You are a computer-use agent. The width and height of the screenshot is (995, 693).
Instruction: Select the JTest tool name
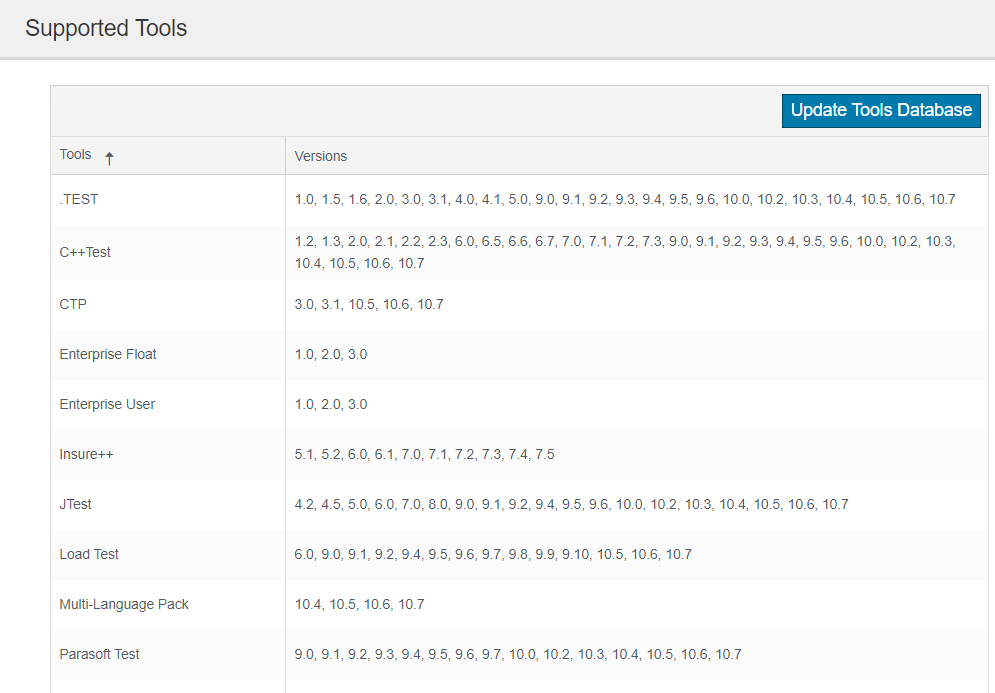(x=76, y=505)
